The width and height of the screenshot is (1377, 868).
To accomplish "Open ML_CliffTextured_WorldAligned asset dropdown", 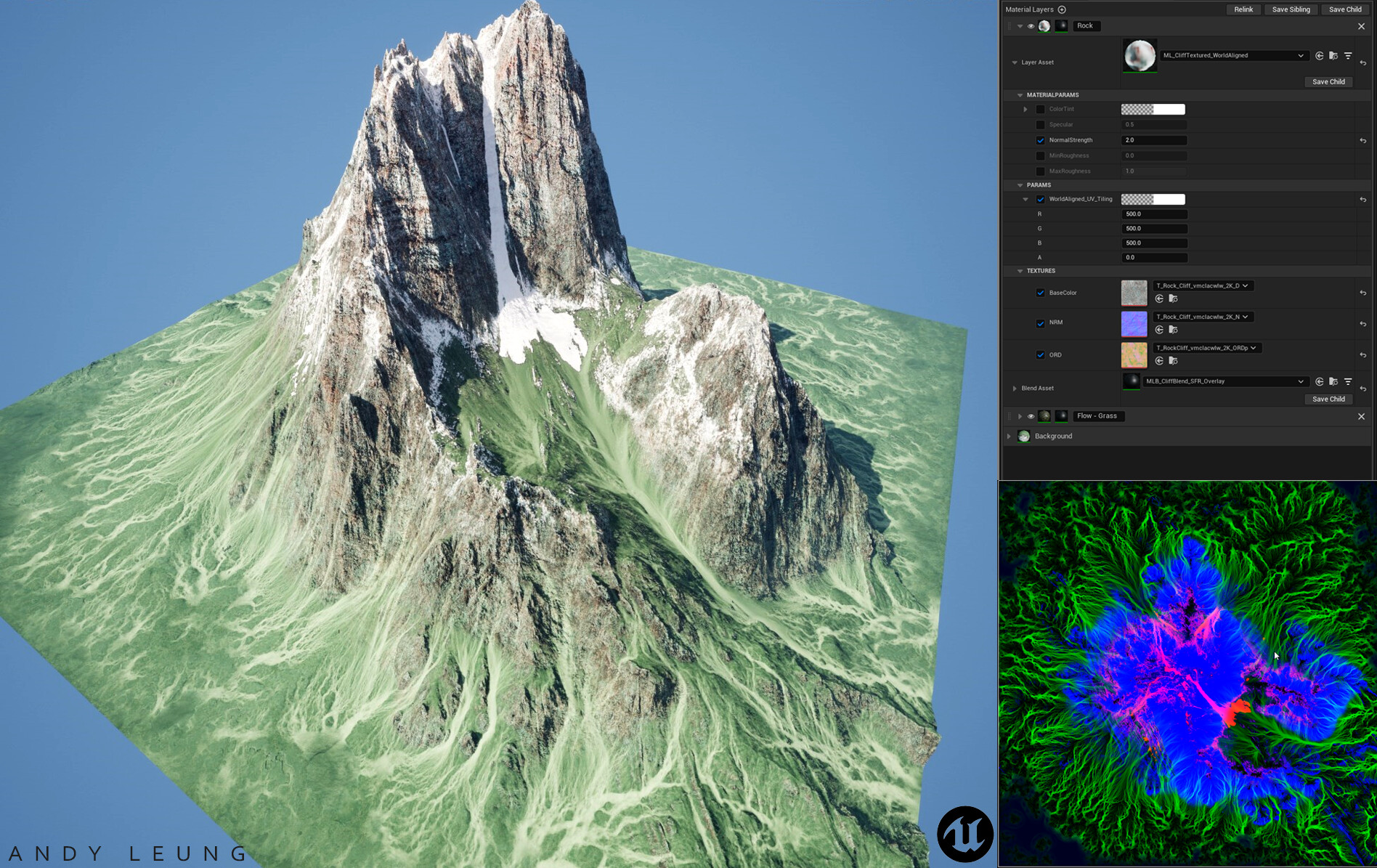I will coord(1300,56).
